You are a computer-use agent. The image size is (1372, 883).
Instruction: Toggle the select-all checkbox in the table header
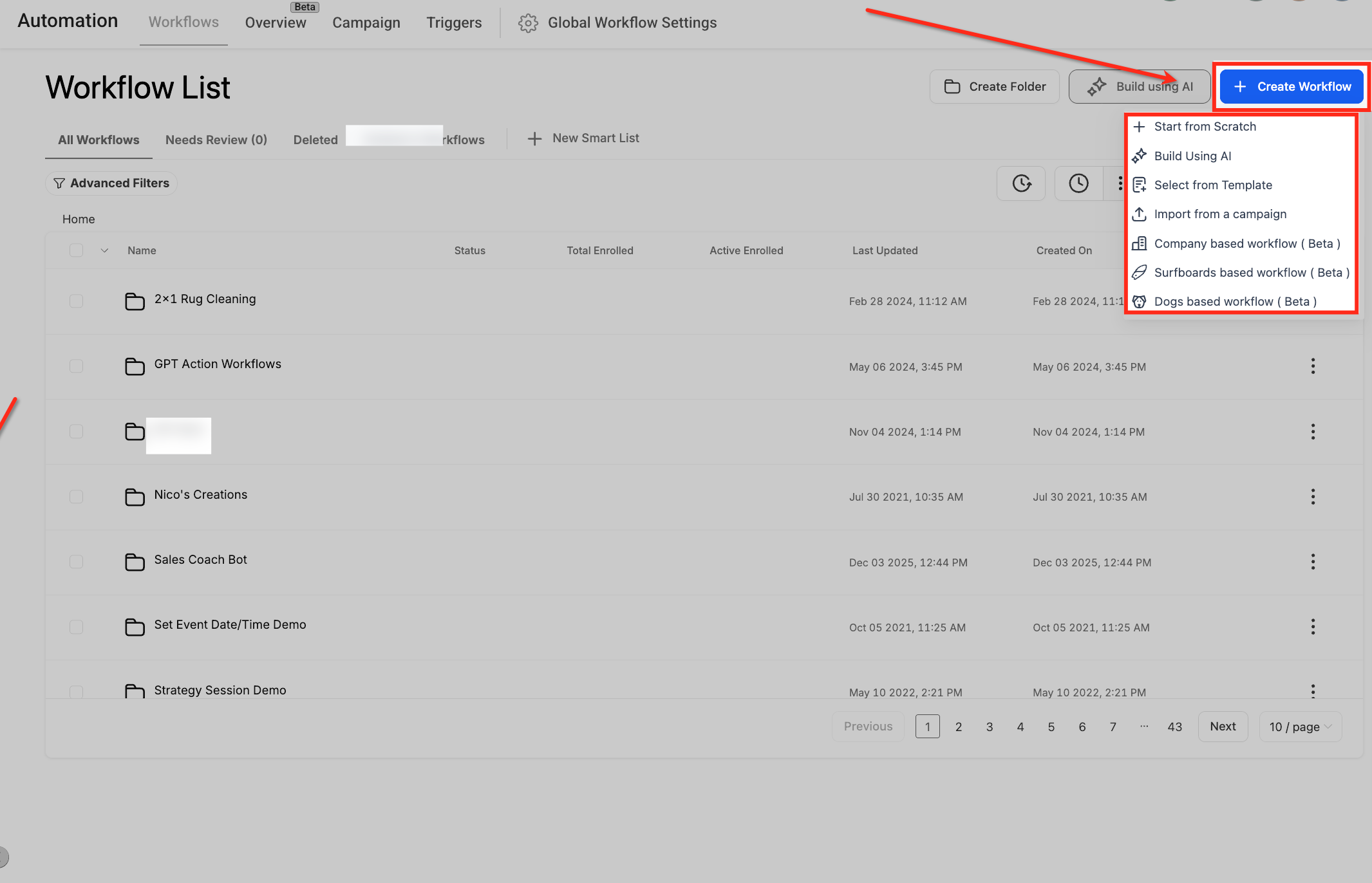[x=76, y=250]
